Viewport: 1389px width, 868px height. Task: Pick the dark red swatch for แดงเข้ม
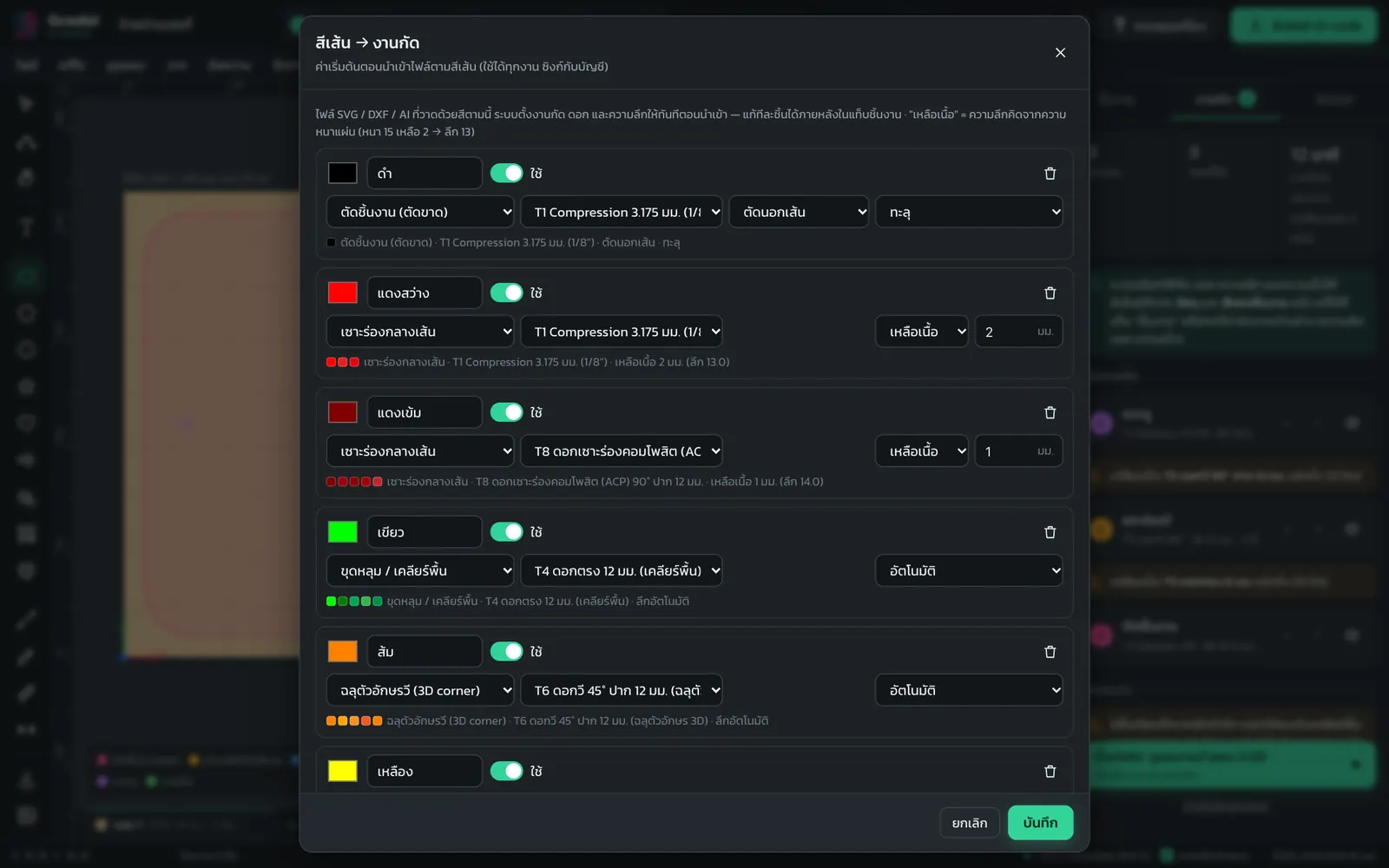pos(343,412)
